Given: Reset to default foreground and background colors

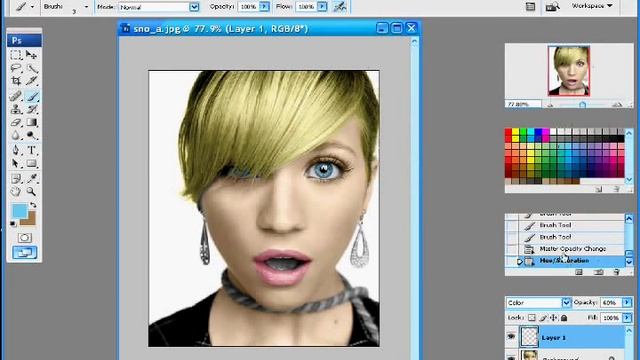Looking at the screenshot, I should click(13, 223).
